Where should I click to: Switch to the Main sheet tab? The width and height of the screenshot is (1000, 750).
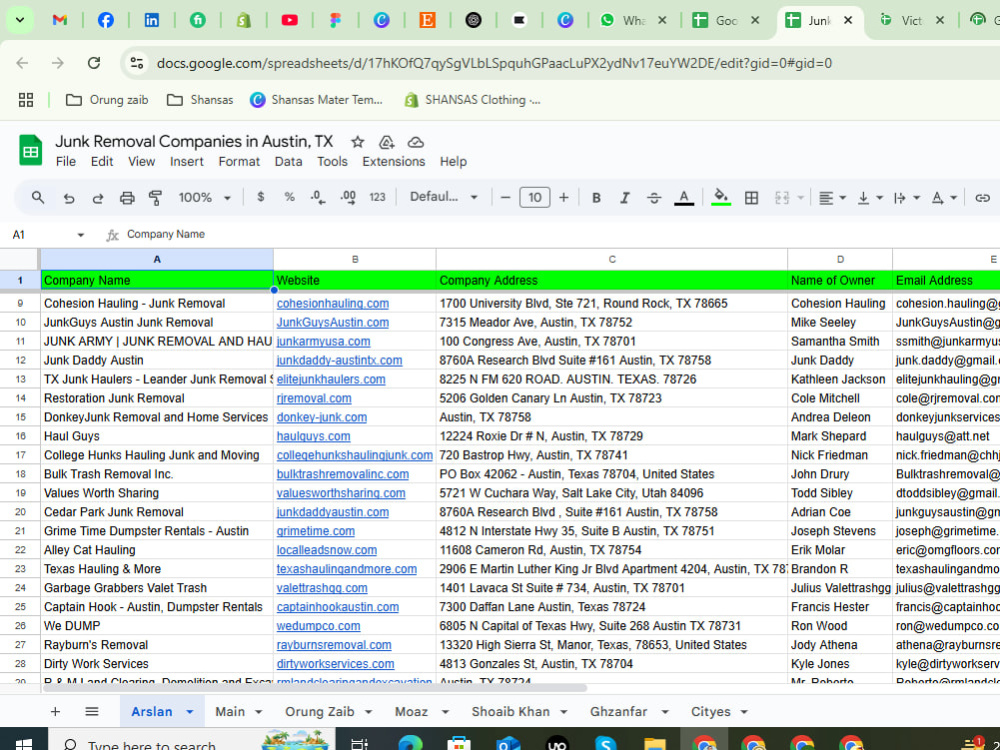coord(230,711)
